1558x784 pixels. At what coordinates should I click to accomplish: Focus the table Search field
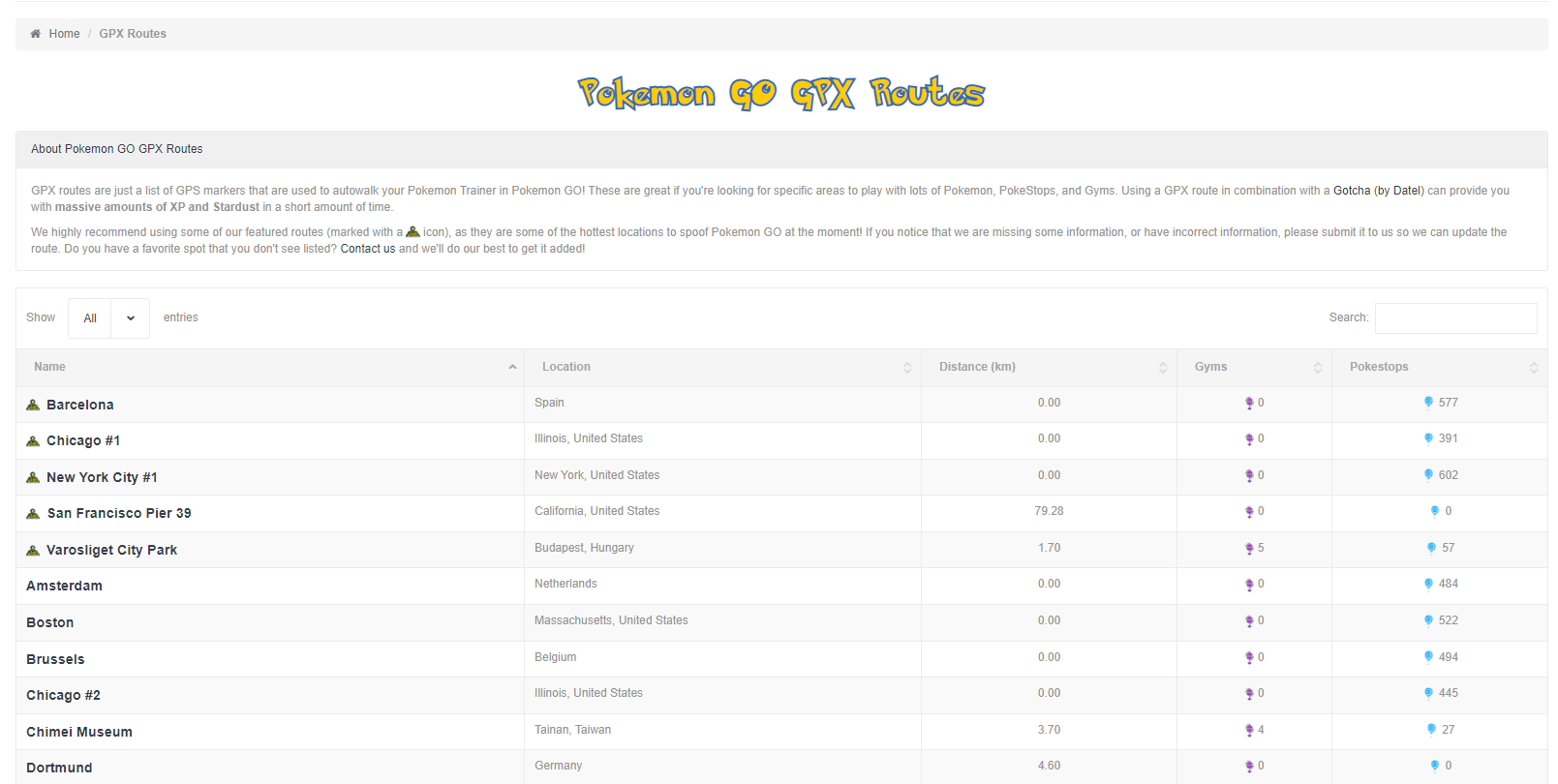pos(1455,318)
